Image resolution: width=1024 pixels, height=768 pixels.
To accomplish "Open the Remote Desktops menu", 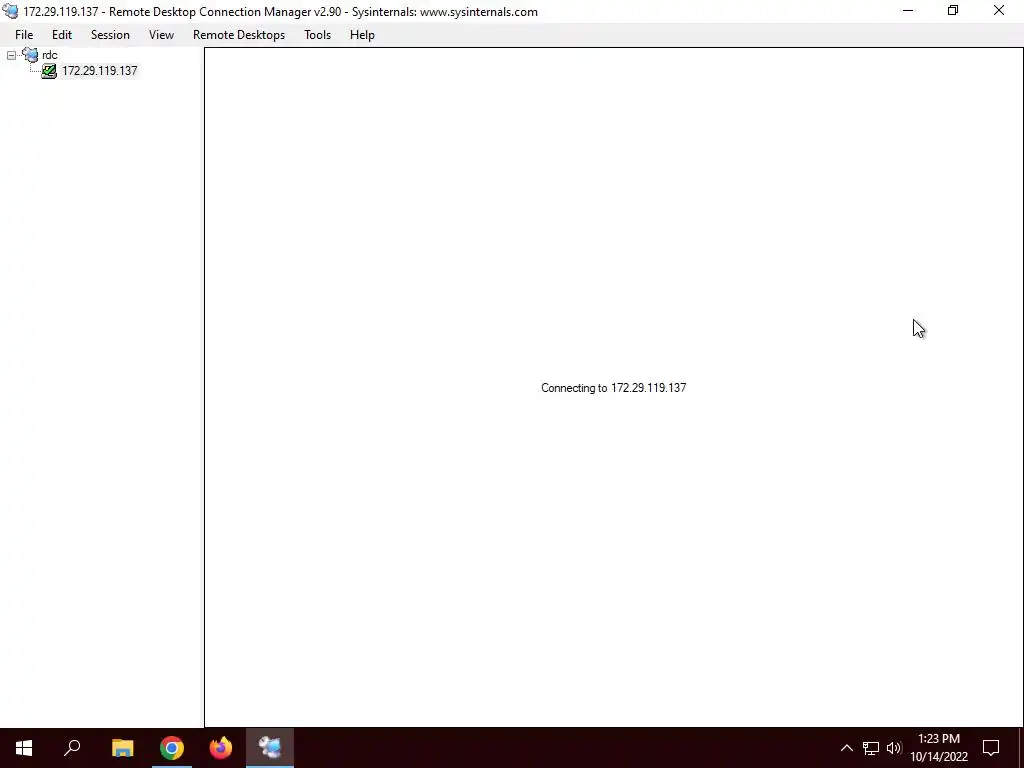I will click(239, 35).
